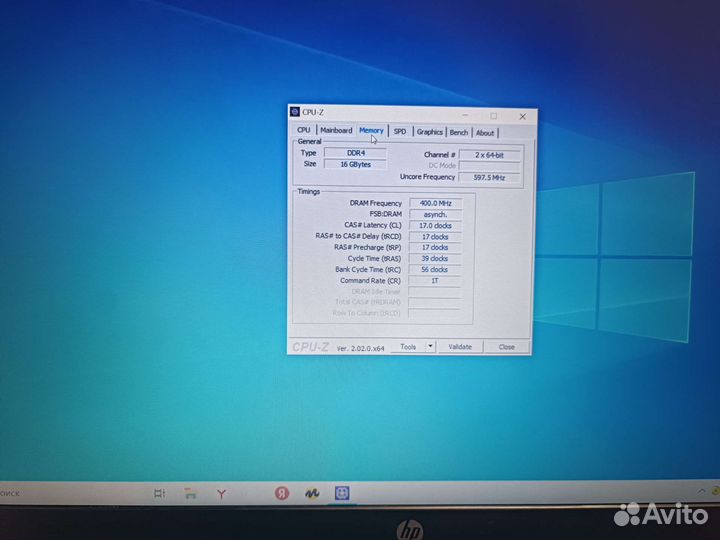Select the Memory tab
The width and height of the screenshot is (720, 540).
(x=371, y=130)
